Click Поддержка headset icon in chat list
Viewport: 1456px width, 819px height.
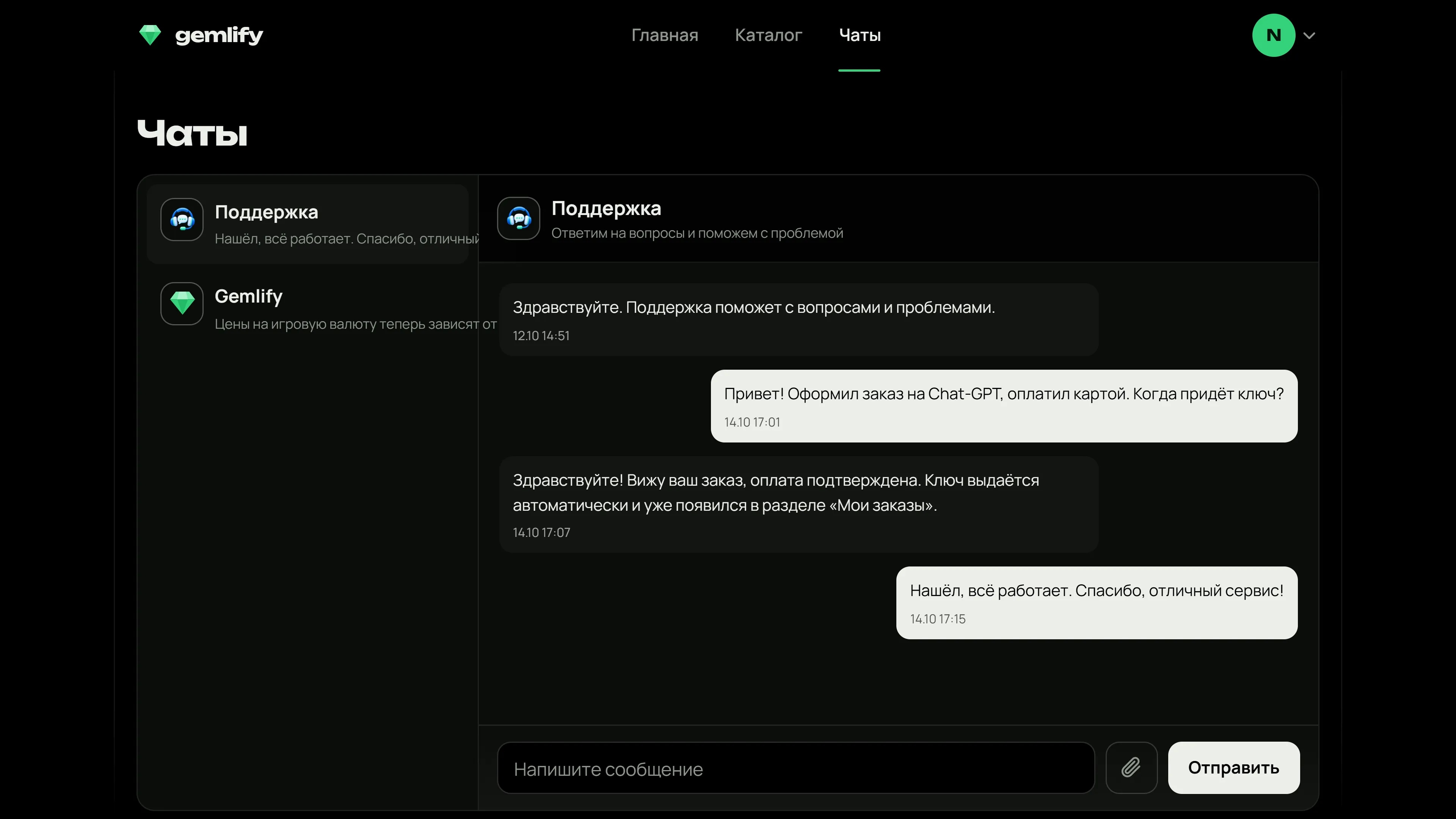tap(182, 219)
